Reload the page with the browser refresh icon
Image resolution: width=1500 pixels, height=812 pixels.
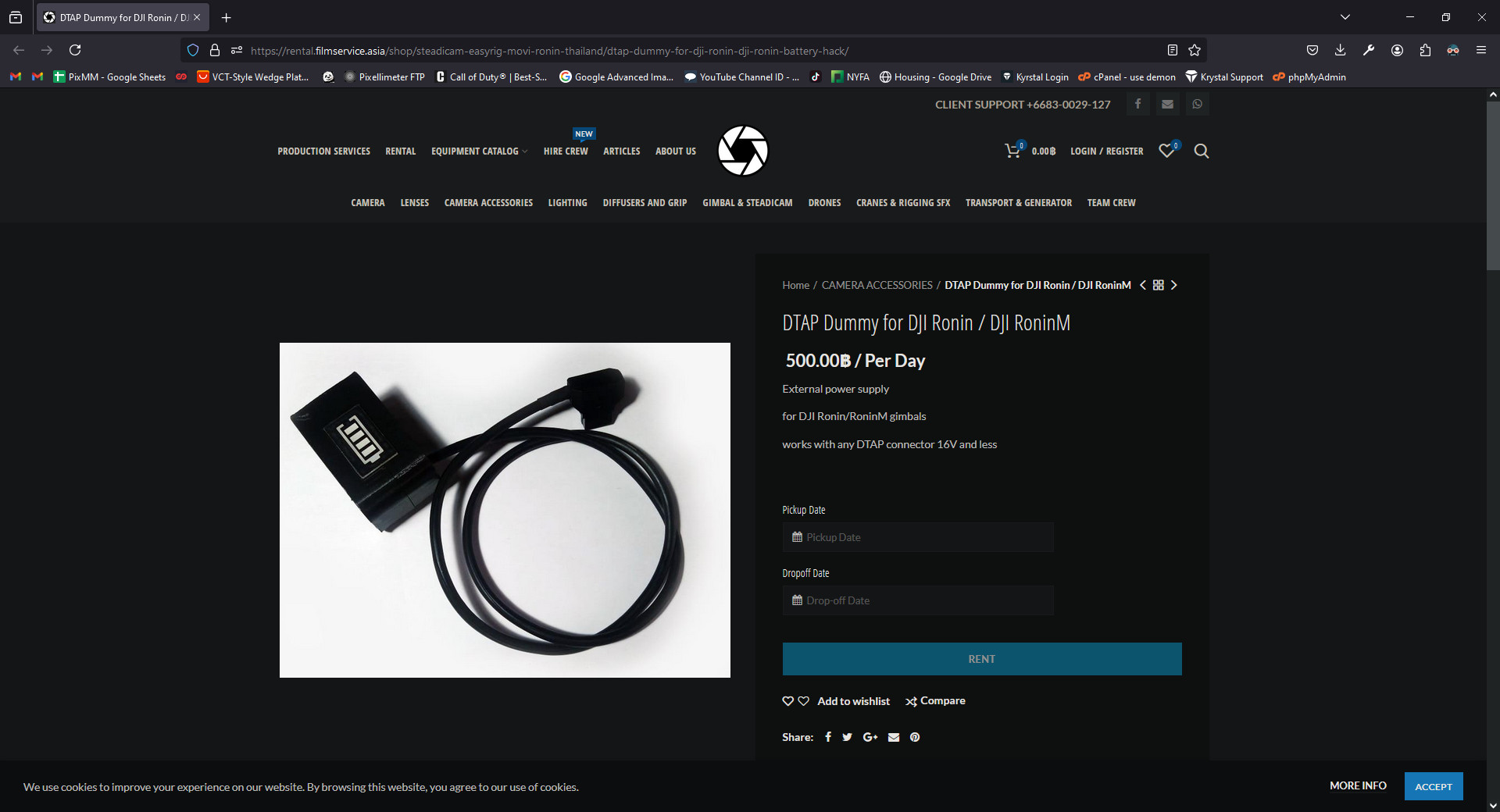pos(75,50)
